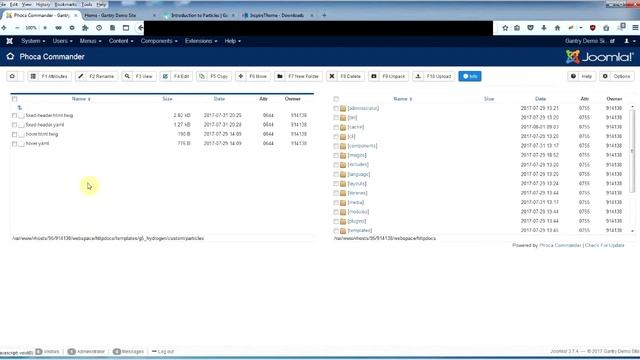
Task: Click the F2 Rename pencil button
Action: (97, 76)
